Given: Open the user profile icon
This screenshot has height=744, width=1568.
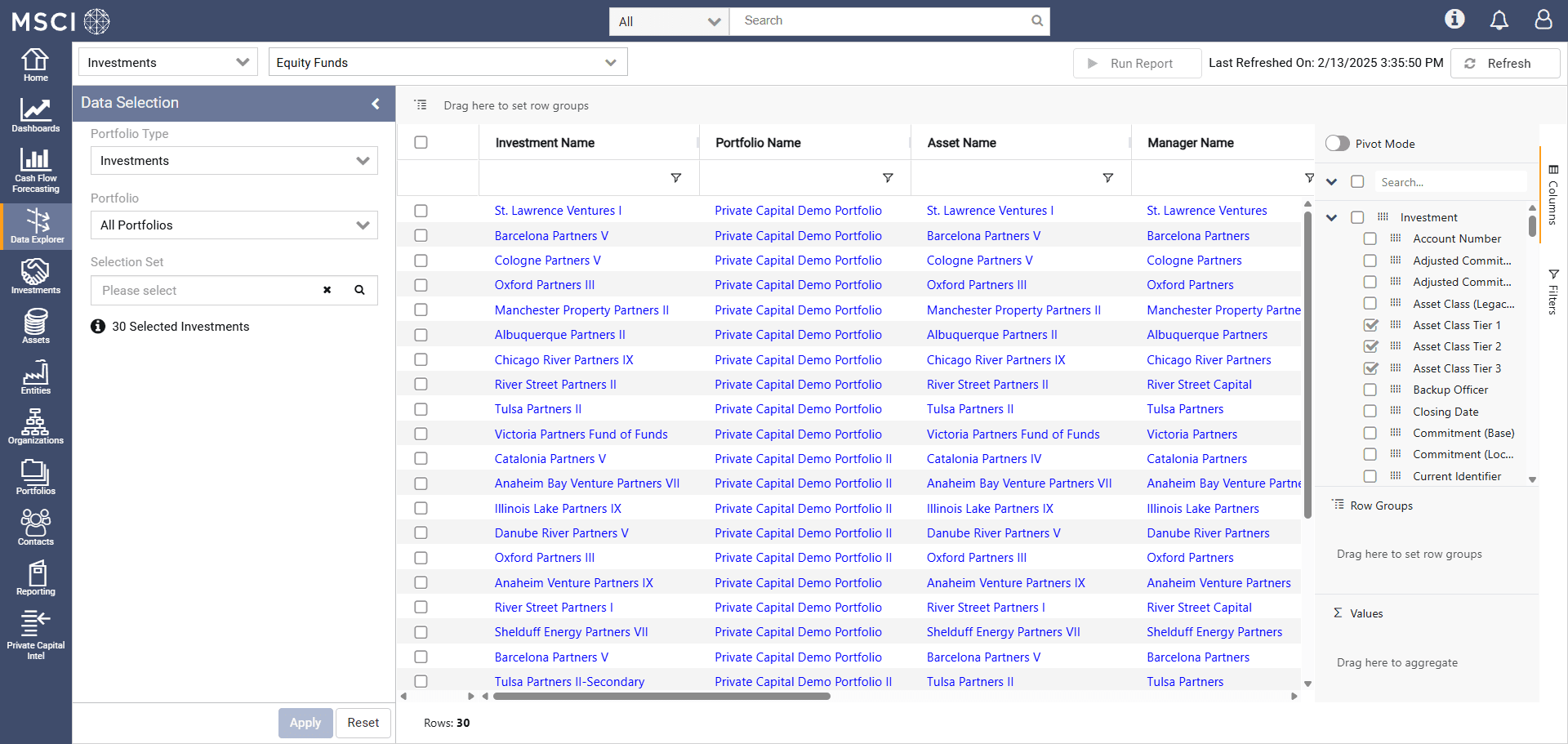Looking at the screenshot, I should (1543, 20).
